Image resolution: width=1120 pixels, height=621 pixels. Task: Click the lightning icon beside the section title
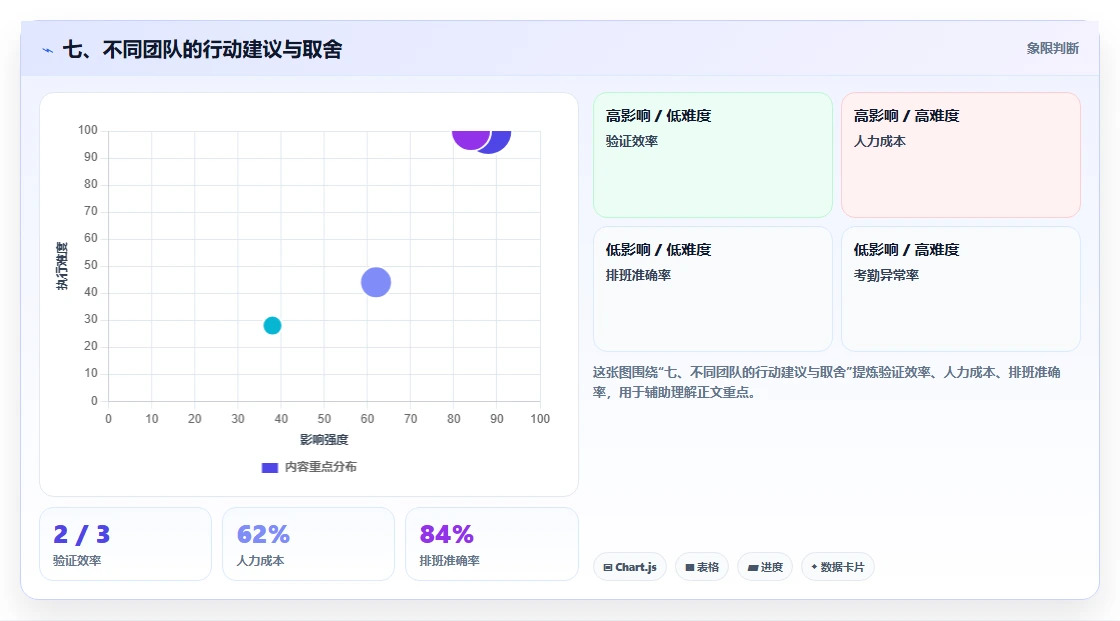48,50
